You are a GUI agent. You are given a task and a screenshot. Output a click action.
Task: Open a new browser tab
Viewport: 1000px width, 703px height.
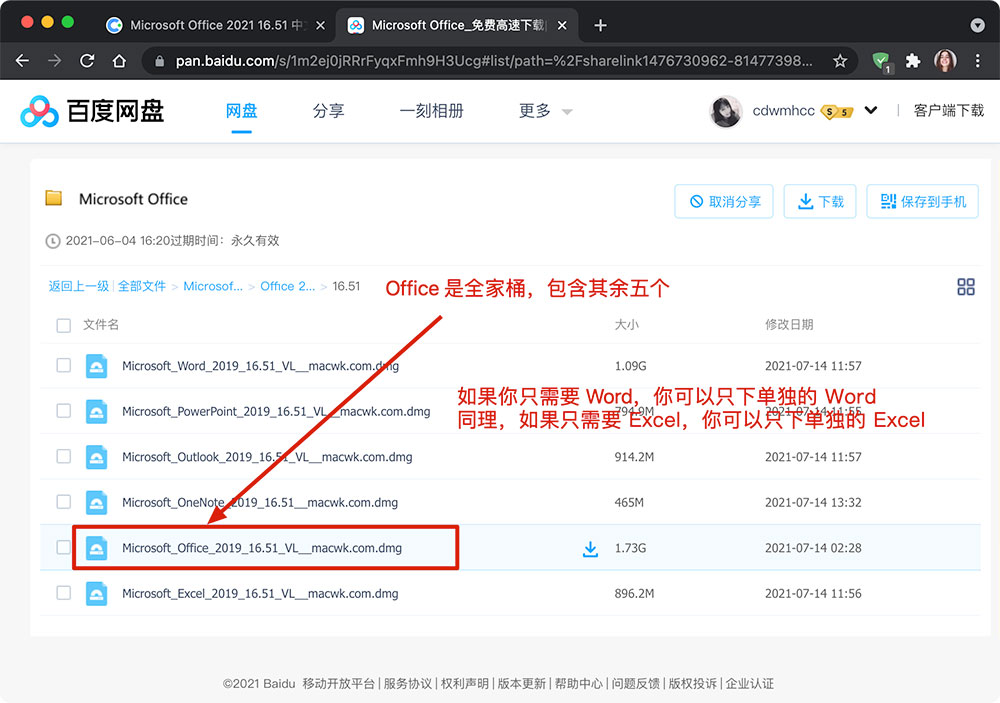pyautogui.click(x=600, y=26)
